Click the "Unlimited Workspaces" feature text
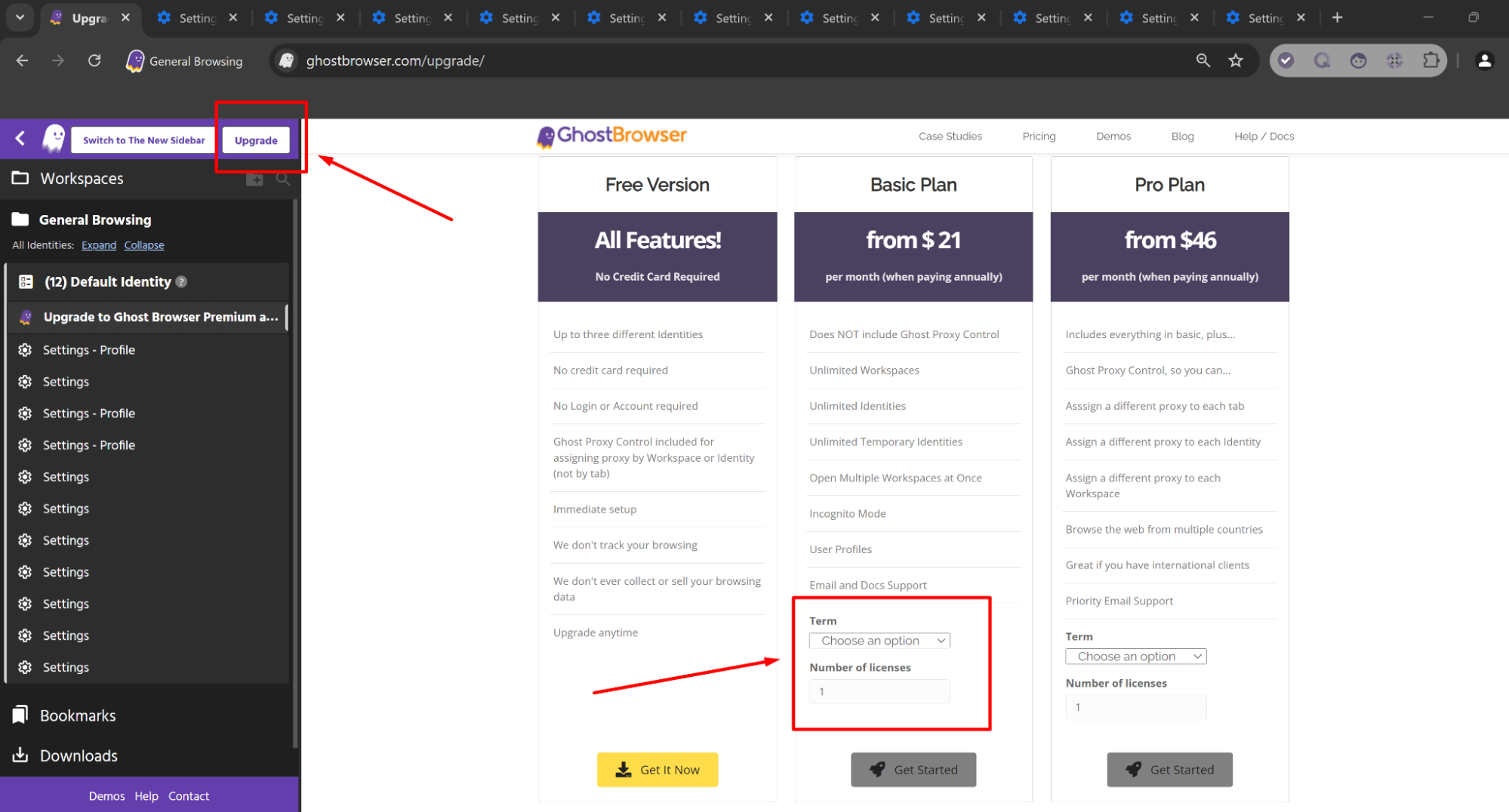This screenshot has width=1509, height=812. 864,371
